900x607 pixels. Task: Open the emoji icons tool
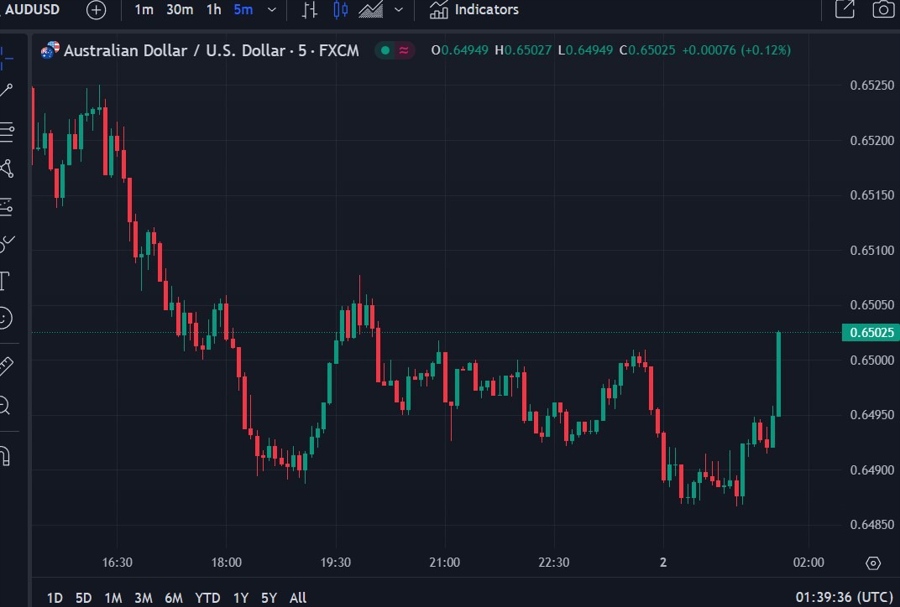point(5,318)
